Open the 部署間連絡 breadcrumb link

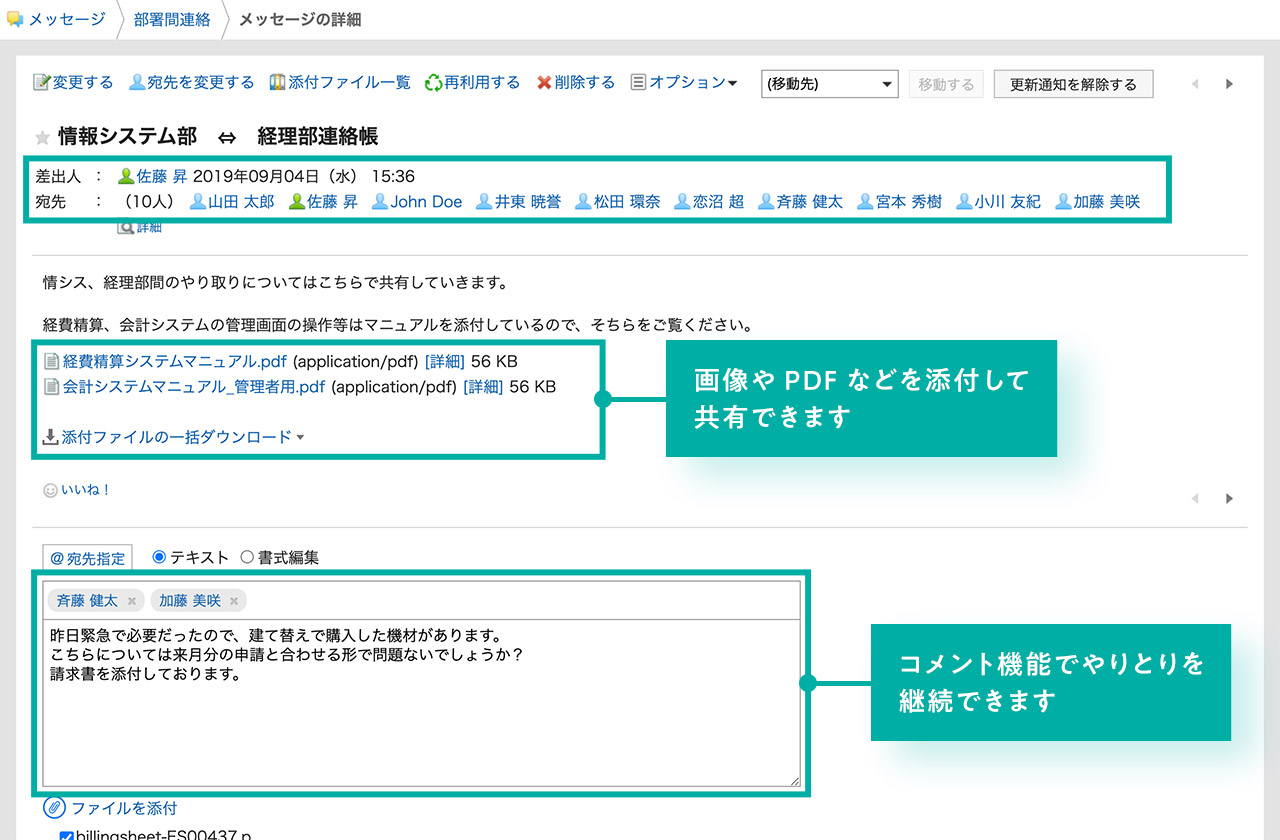click(172, 19)
